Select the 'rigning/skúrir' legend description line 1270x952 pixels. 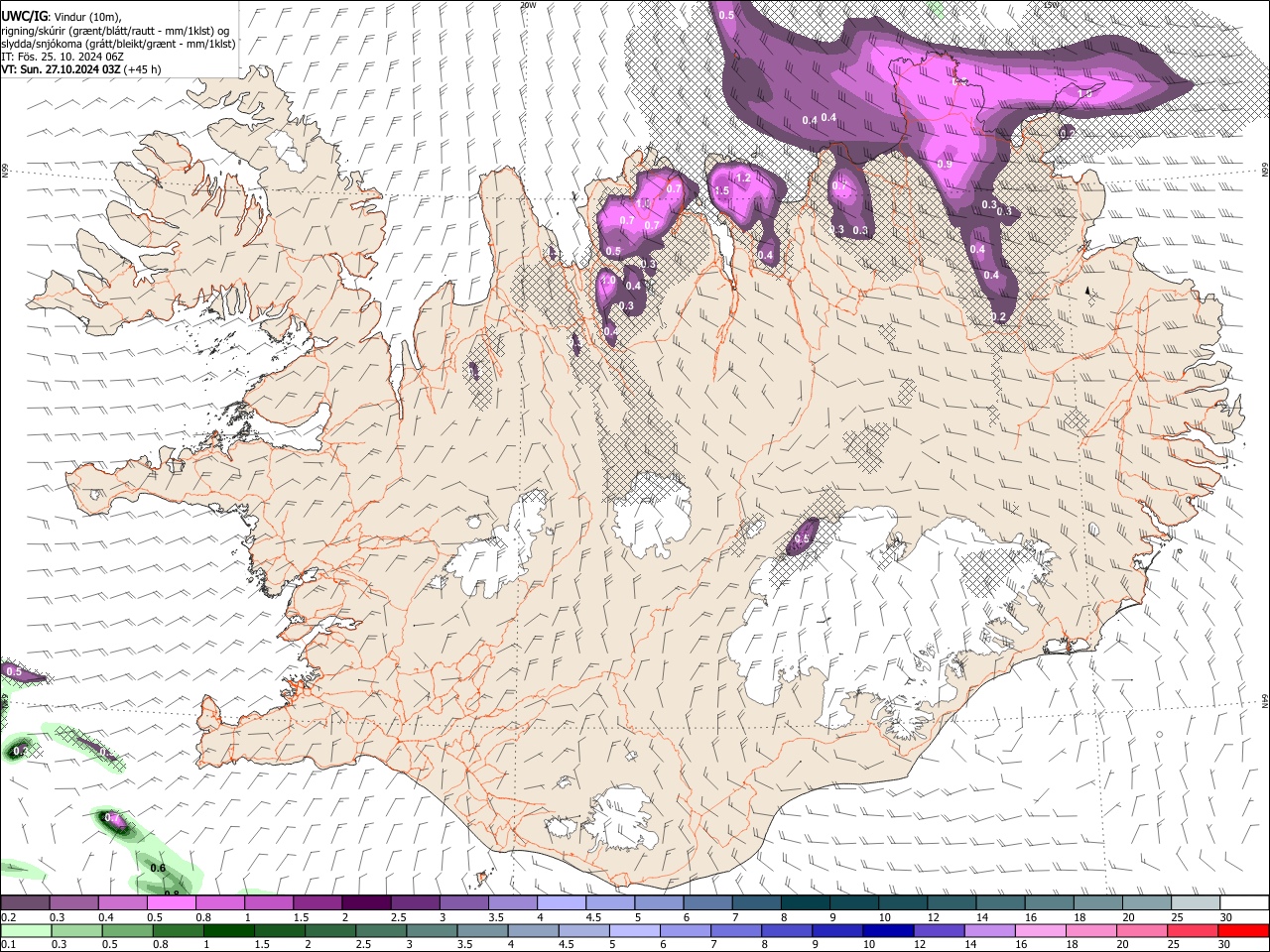115,31
